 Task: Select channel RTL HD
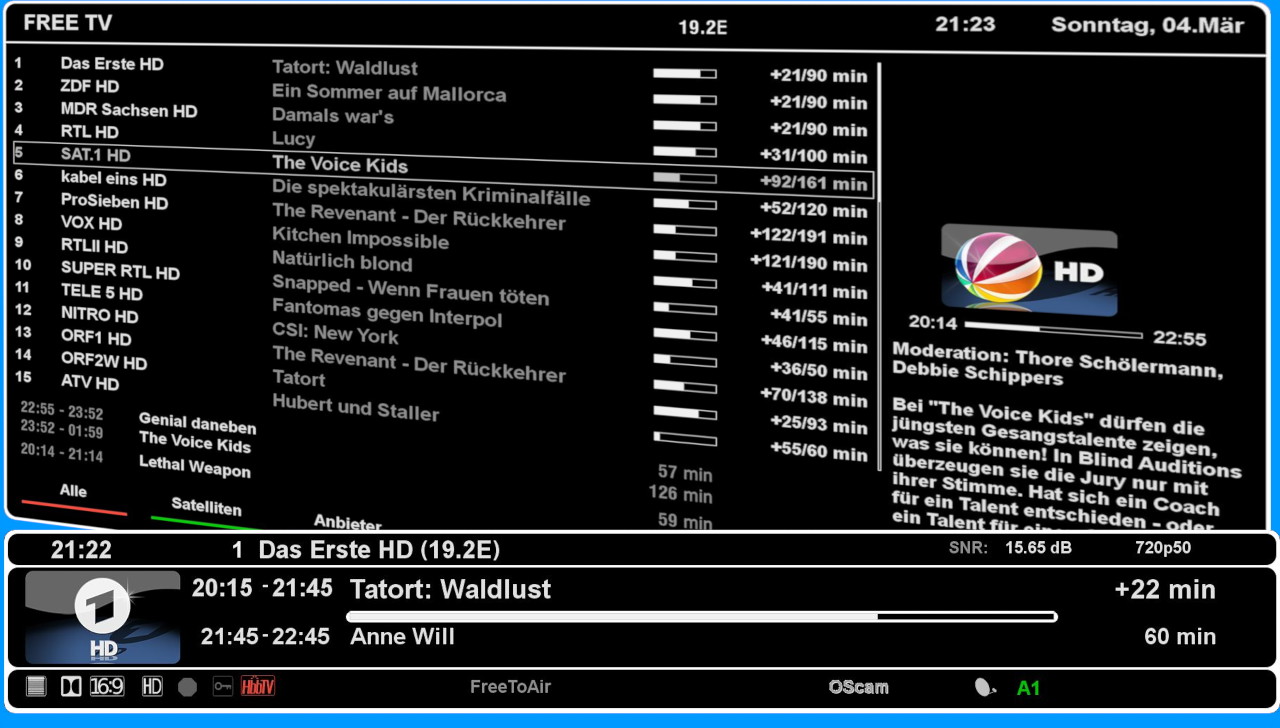tap(90, 132)
